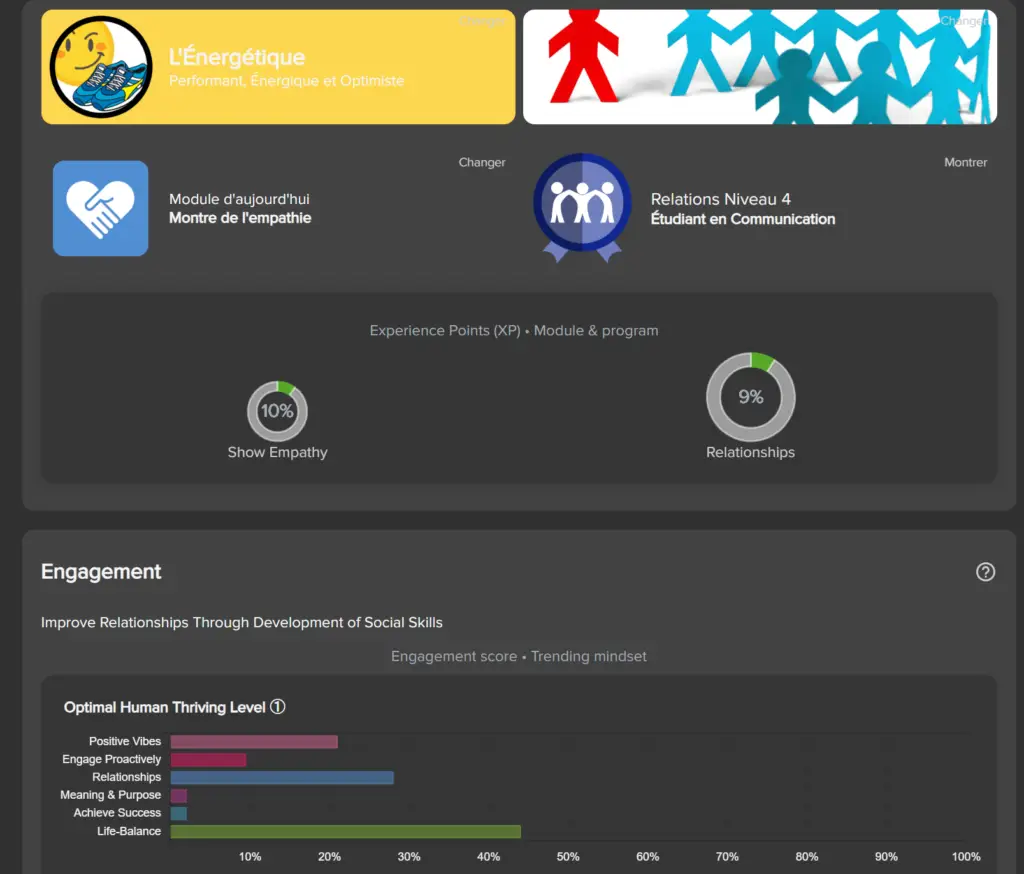Select the Engage Proactively bar

[208, 759]
